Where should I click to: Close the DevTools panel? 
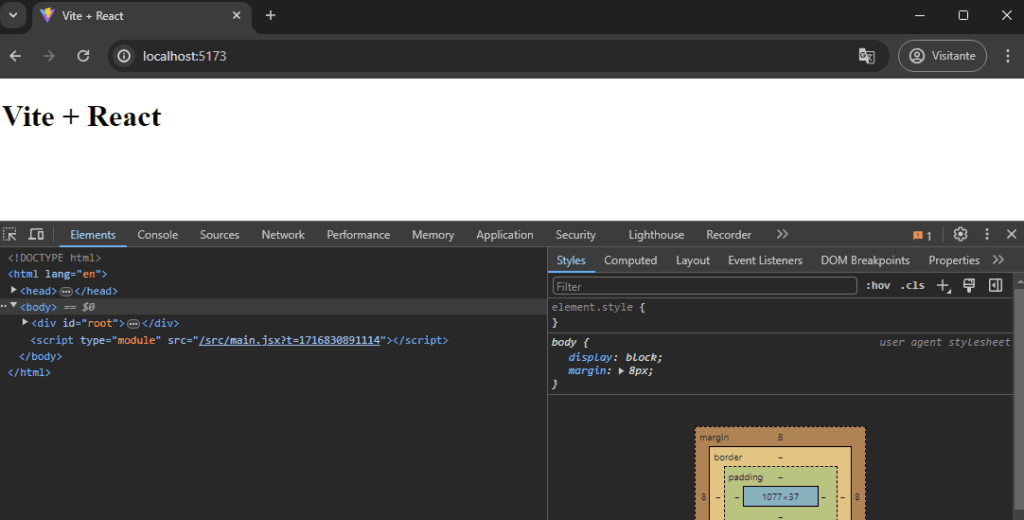point(1012,234)
